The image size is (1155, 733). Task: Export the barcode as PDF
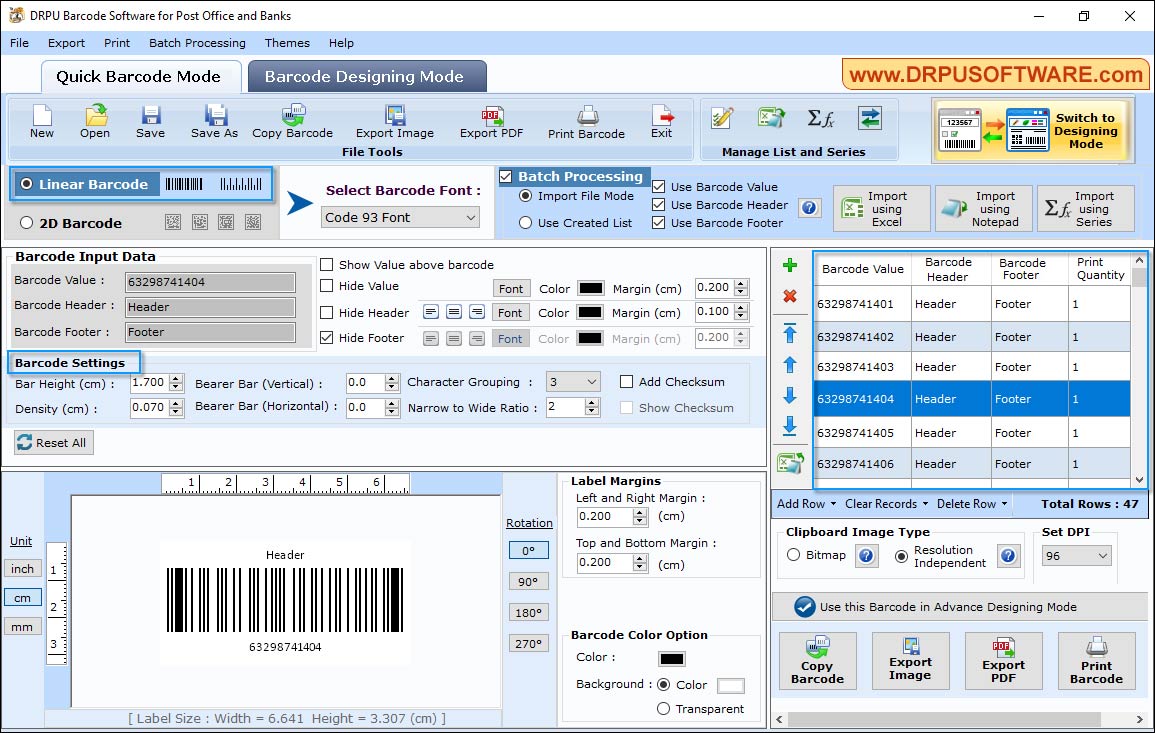tap(491, 120)
